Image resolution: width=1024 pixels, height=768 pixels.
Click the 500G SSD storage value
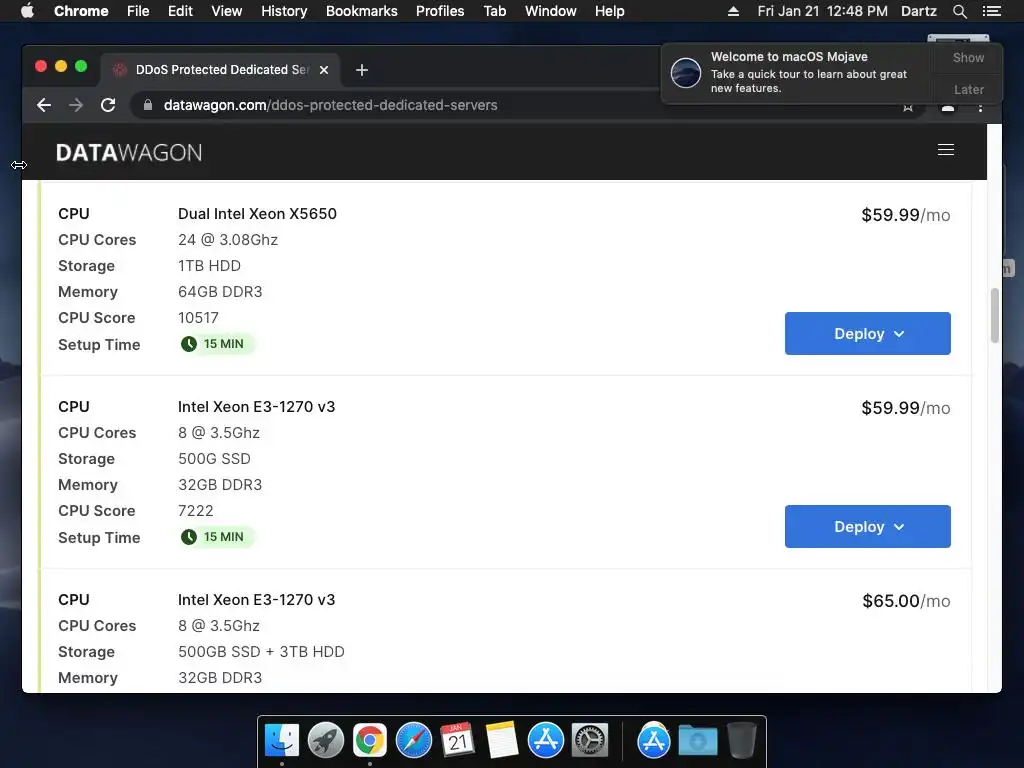(214, 458)
